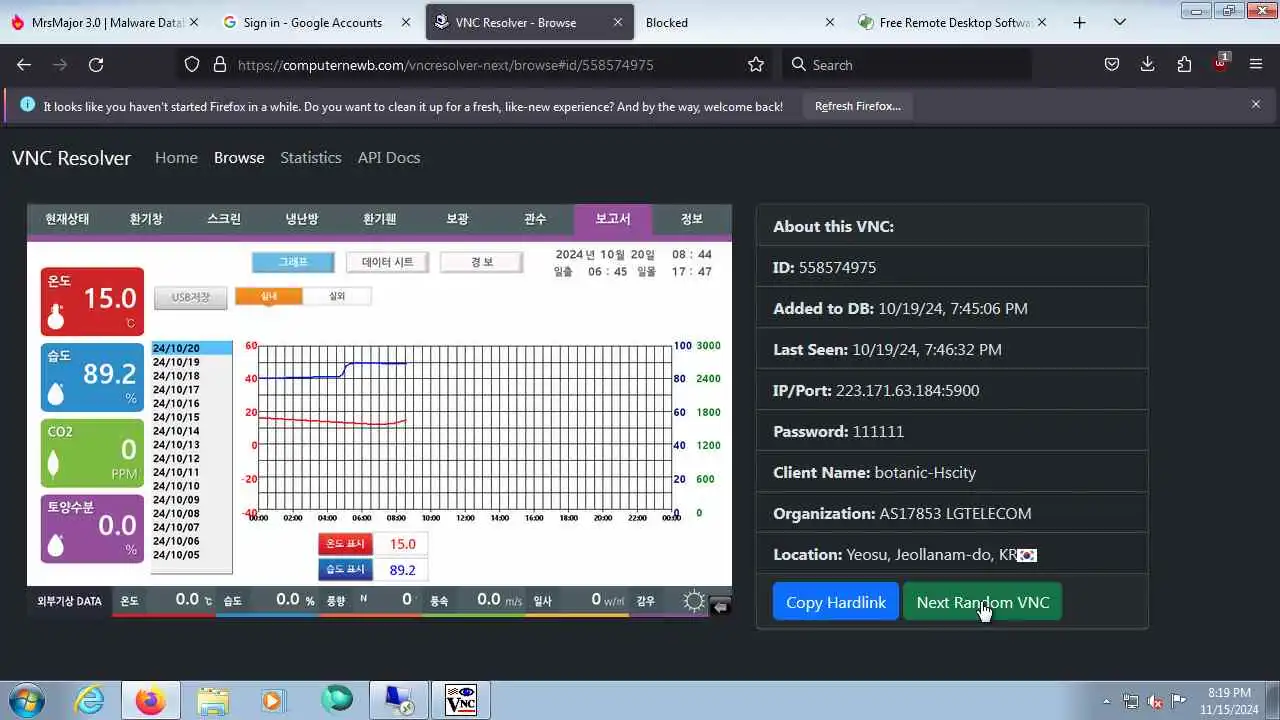1280x720 pixels.
Task: Click the 데이터 시트 button
Action: (x=387, y=262)
